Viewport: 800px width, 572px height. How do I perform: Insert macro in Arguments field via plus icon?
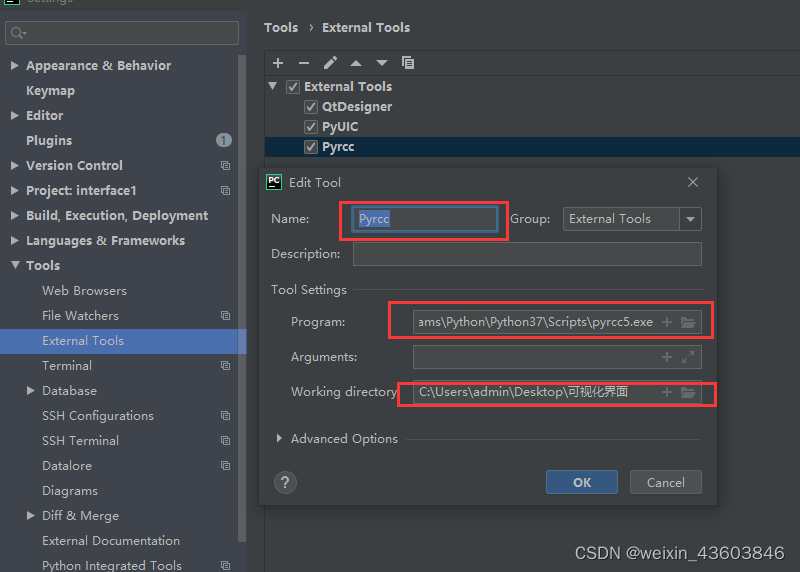click(666, 357)
